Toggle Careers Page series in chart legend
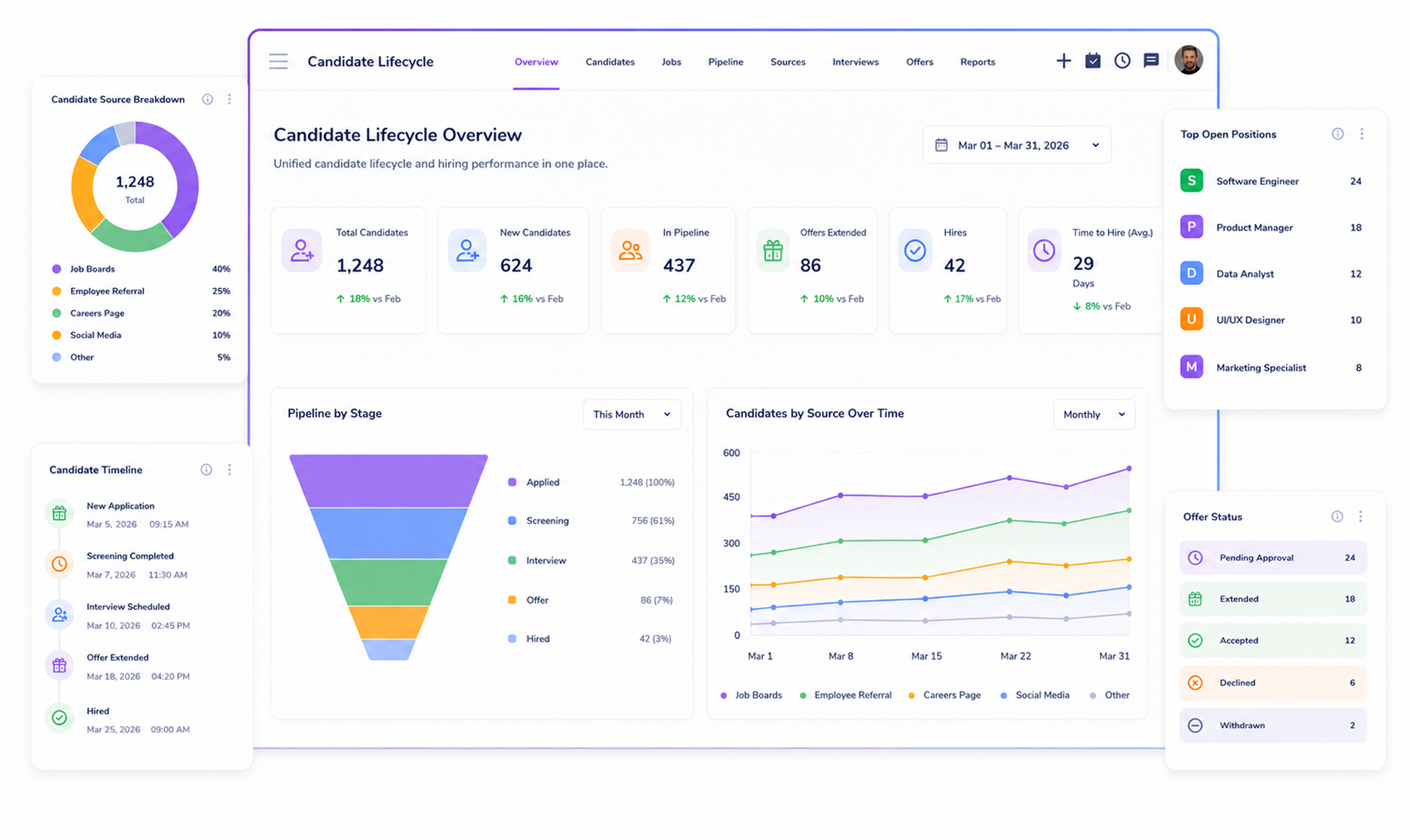 (944, 696)
